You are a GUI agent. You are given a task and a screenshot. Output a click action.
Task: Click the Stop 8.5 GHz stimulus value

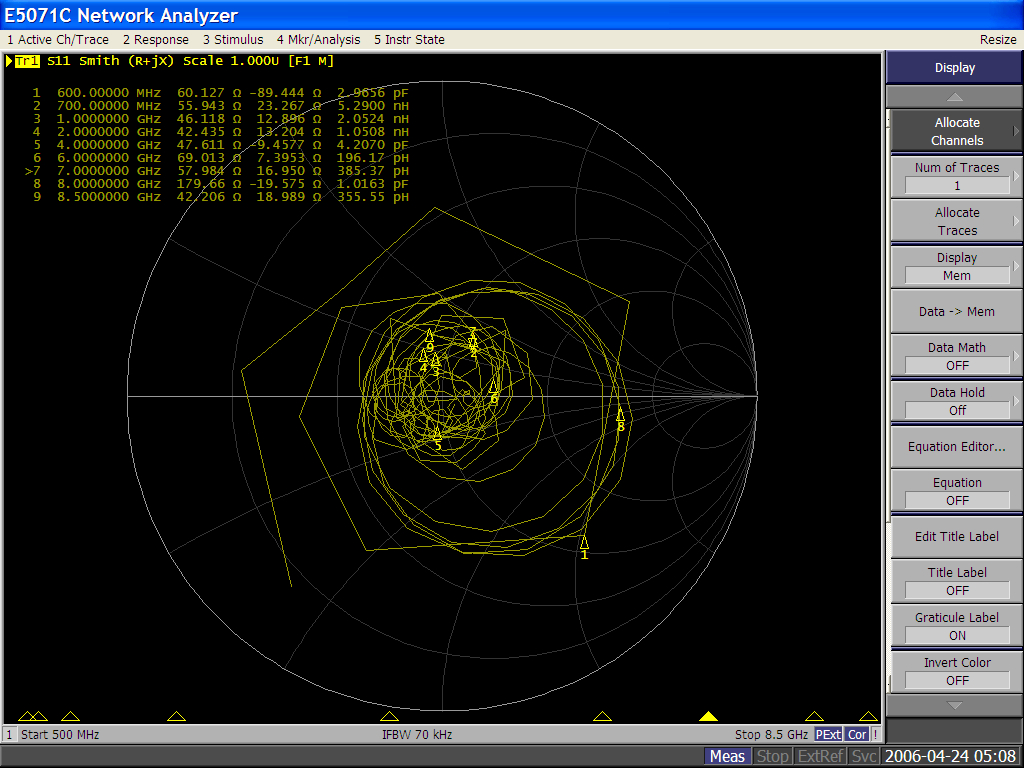point(771,735)
